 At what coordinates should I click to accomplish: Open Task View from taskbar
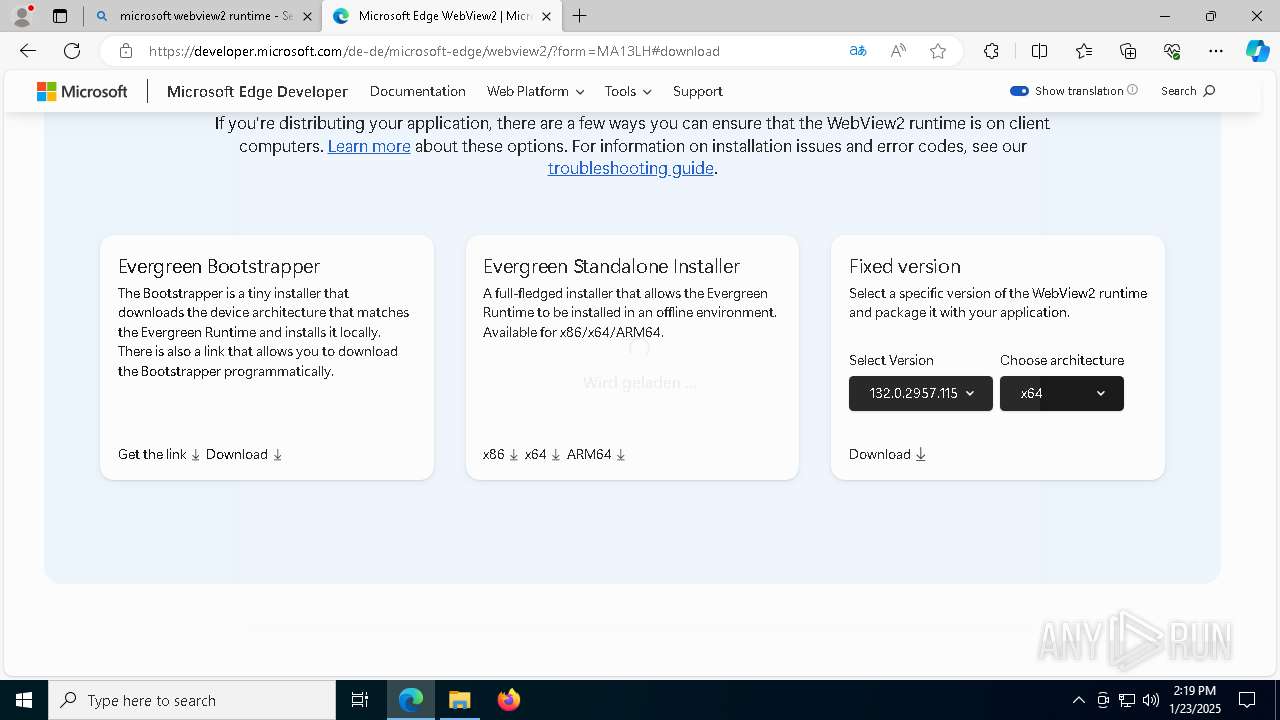[x=360, y=700]
